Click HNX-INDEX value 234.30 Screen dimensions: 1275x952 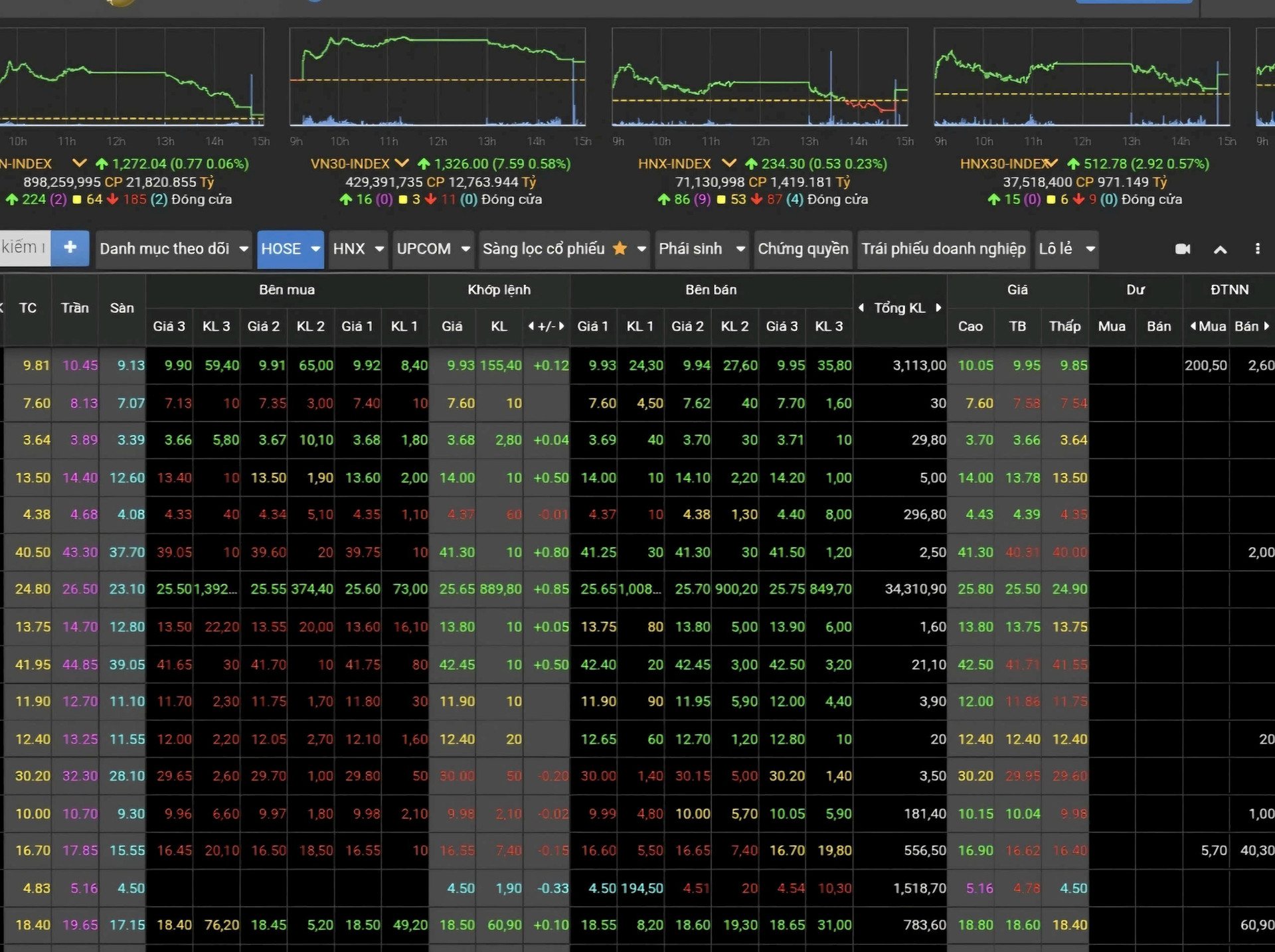[x=783, y=164]
